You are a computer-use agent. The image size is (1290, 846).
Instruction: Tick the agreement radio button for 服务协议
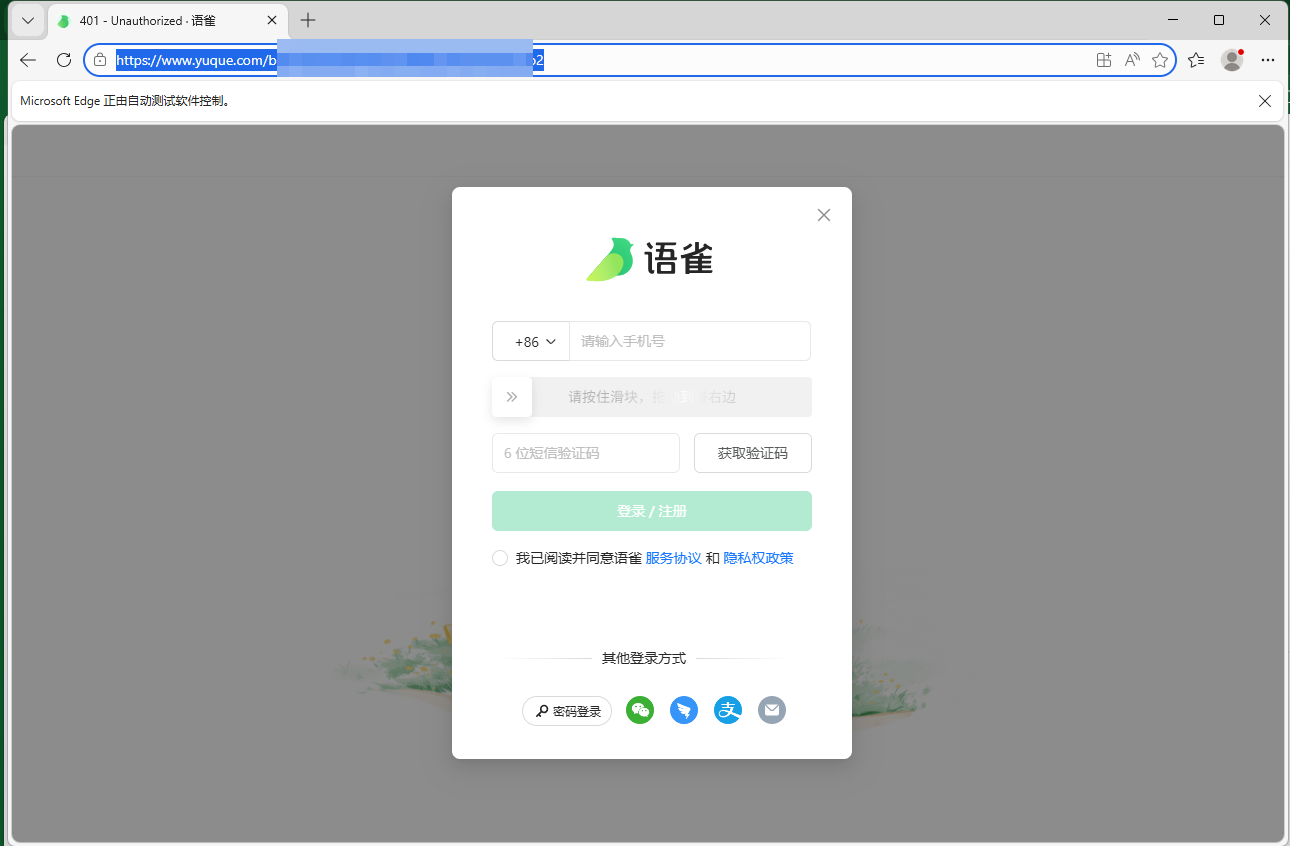pyautogui.click(x=500, y=558)
